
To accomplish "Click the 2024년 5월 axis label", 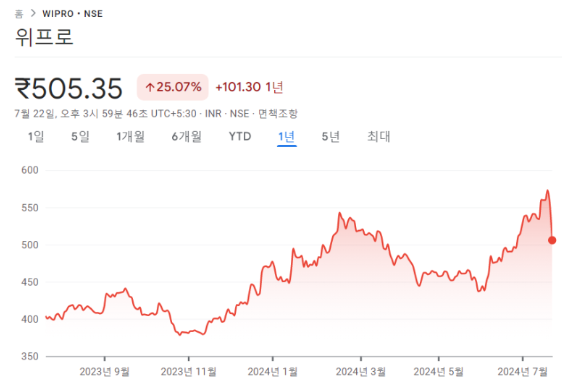I will 438,372.
